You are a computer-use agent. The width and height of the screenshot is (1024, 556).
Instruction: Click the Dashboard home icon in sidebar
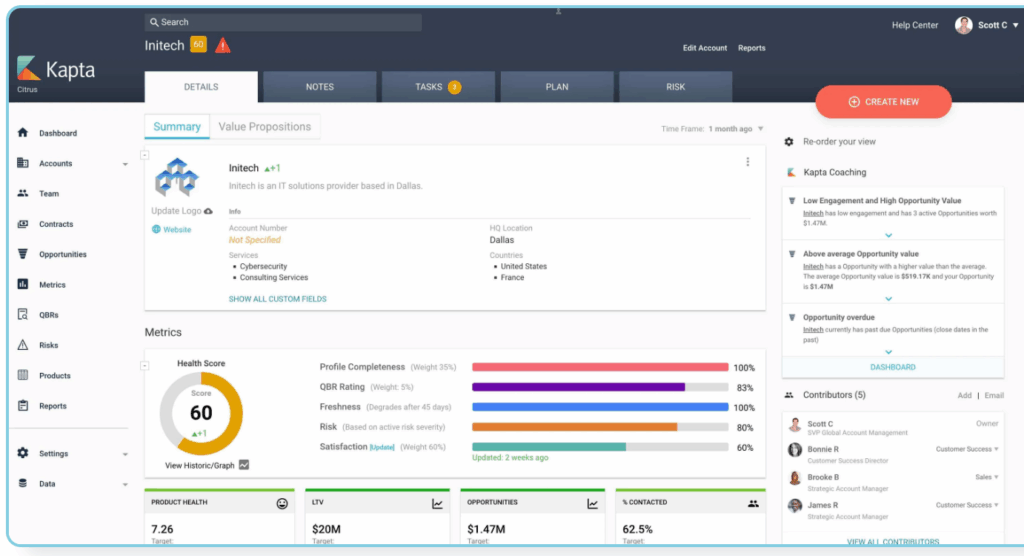(x=23, y=133)
